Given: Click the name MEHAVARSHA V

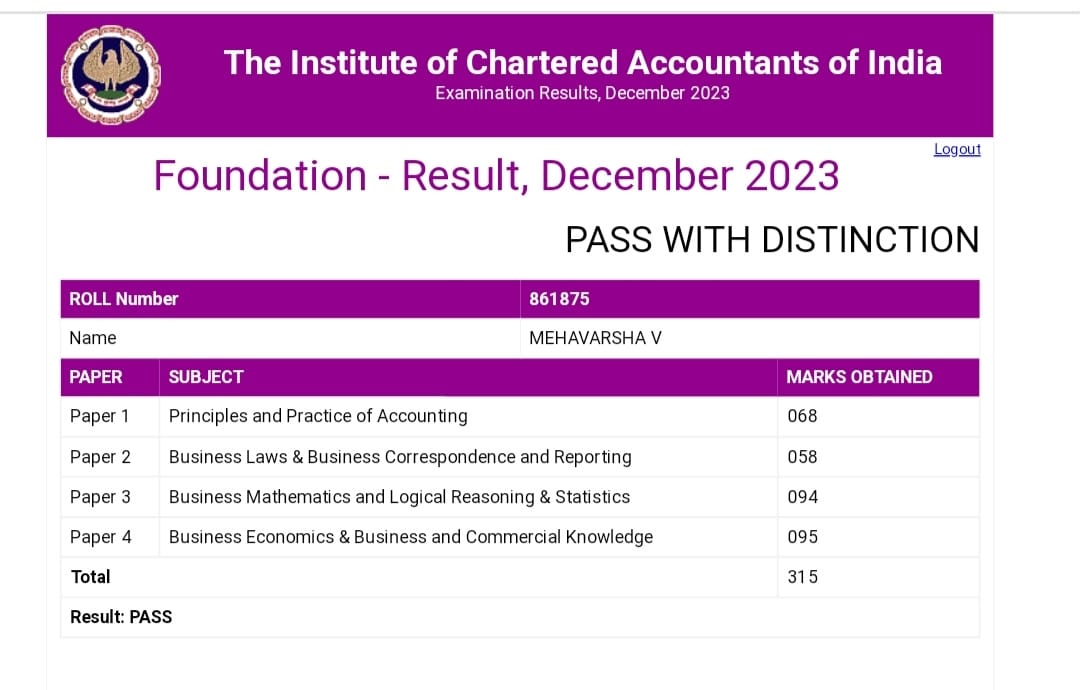Looking at the screenshot, I should click(x=595, y=338).
